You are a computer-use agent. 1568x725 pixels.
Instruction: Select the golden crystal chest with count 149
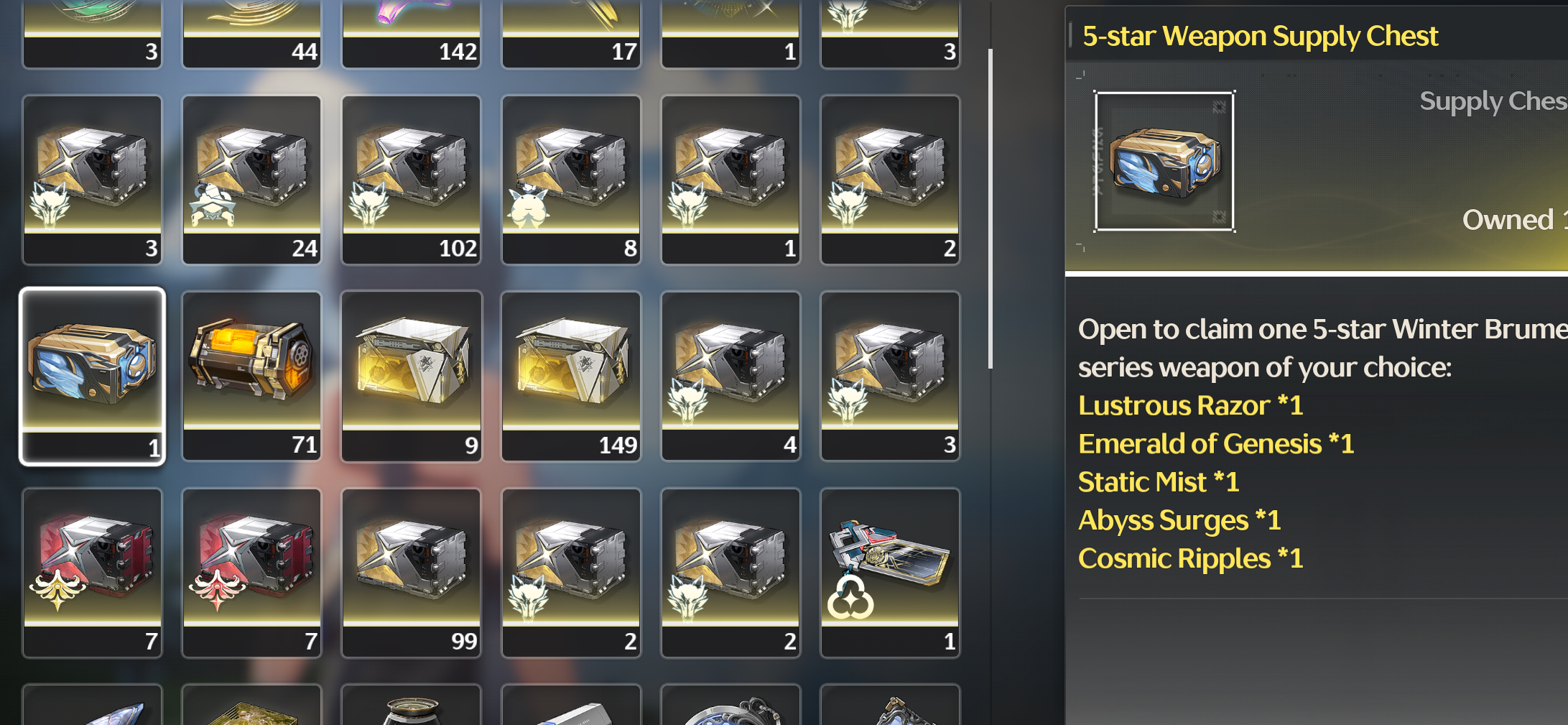pos(570,376)
